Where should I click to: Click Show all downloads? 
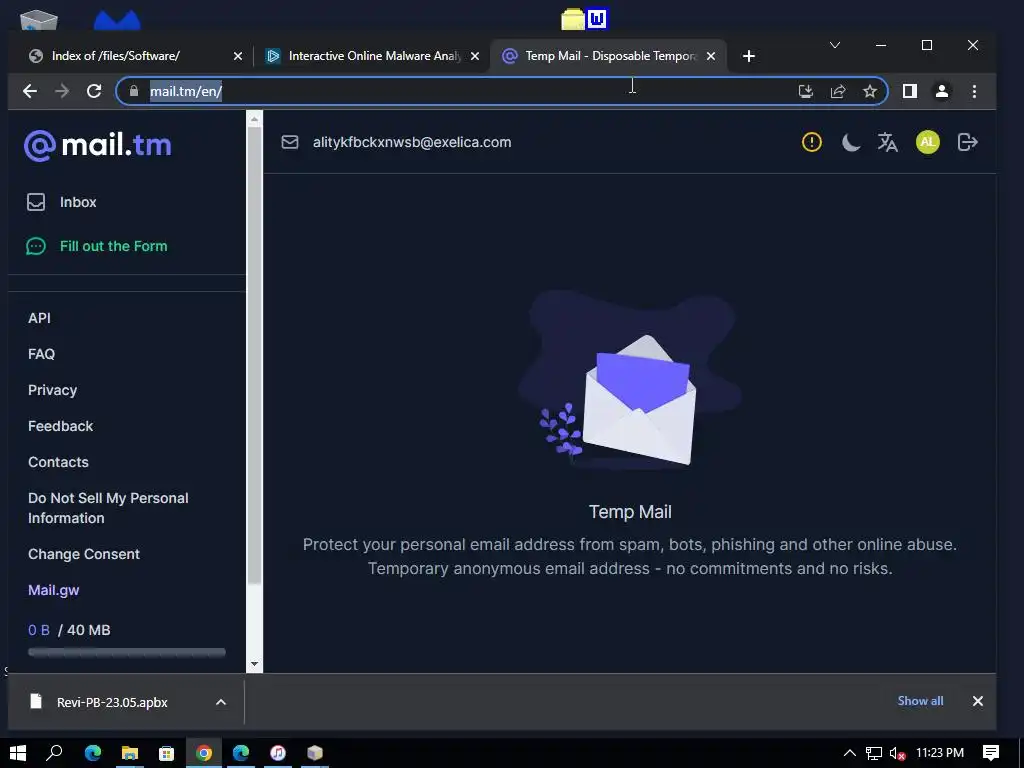click(920, 701)
